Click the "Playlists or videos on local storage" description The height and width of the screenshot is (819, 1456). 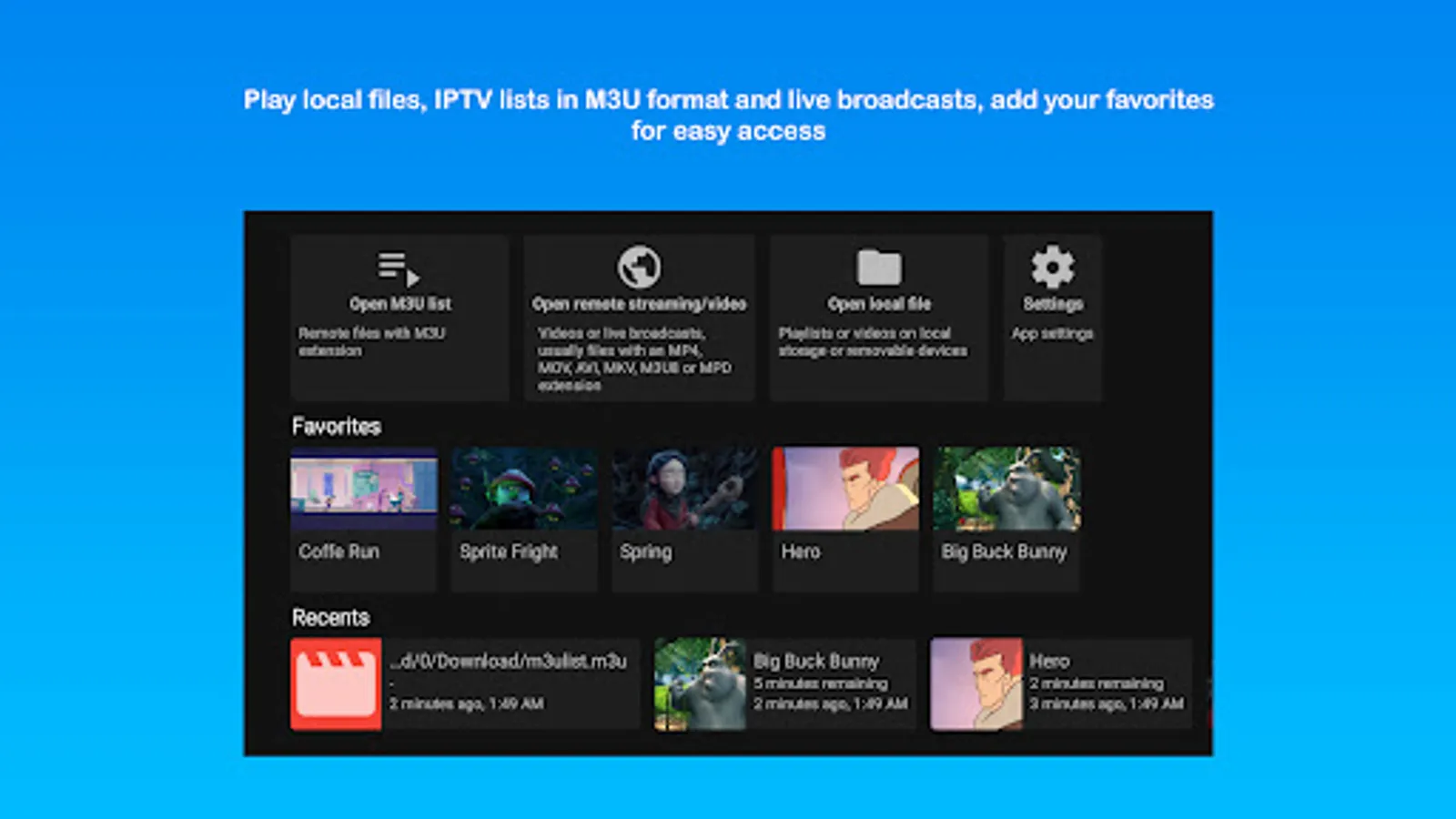[873, 342]
